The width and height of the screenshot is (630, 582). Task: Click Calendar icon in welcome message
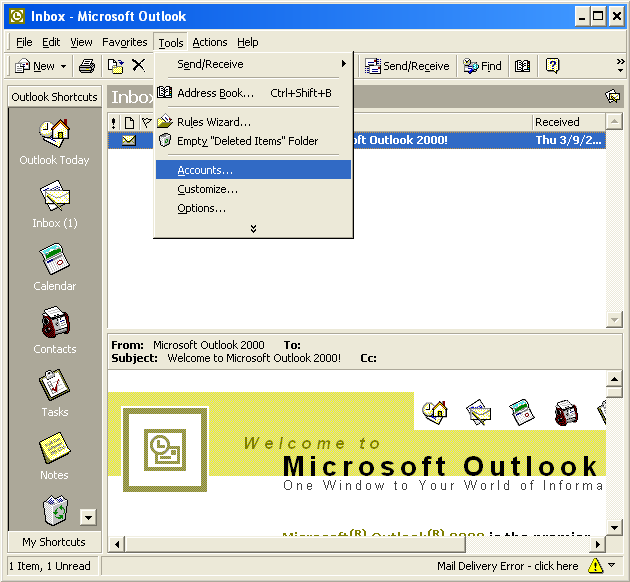(x=522, y=412)
